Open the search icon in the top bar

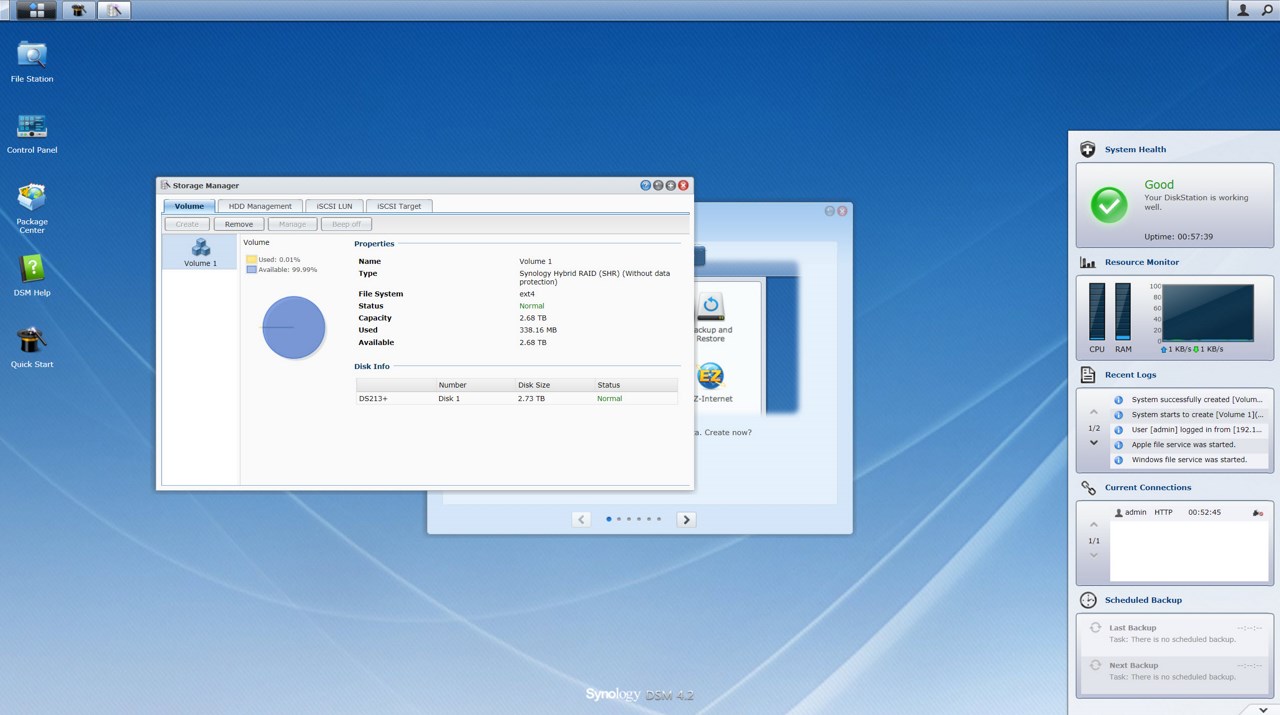(1268, 10)
